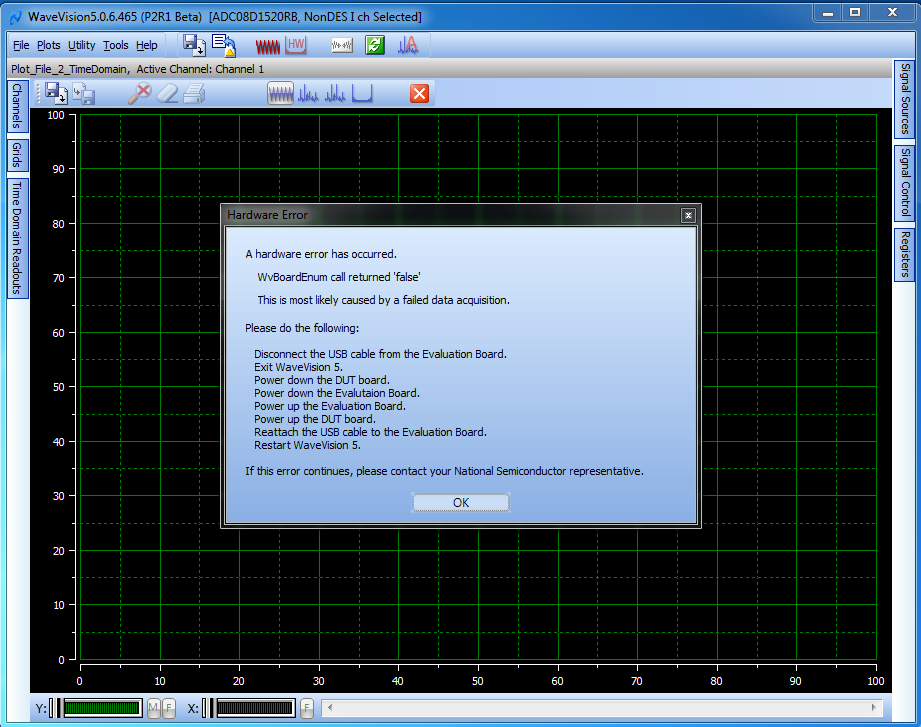Image resolution: width=921 pixels, height=727 pixels.
Task: Click the HW hardware icon
Action: click(x=297, y=45)
